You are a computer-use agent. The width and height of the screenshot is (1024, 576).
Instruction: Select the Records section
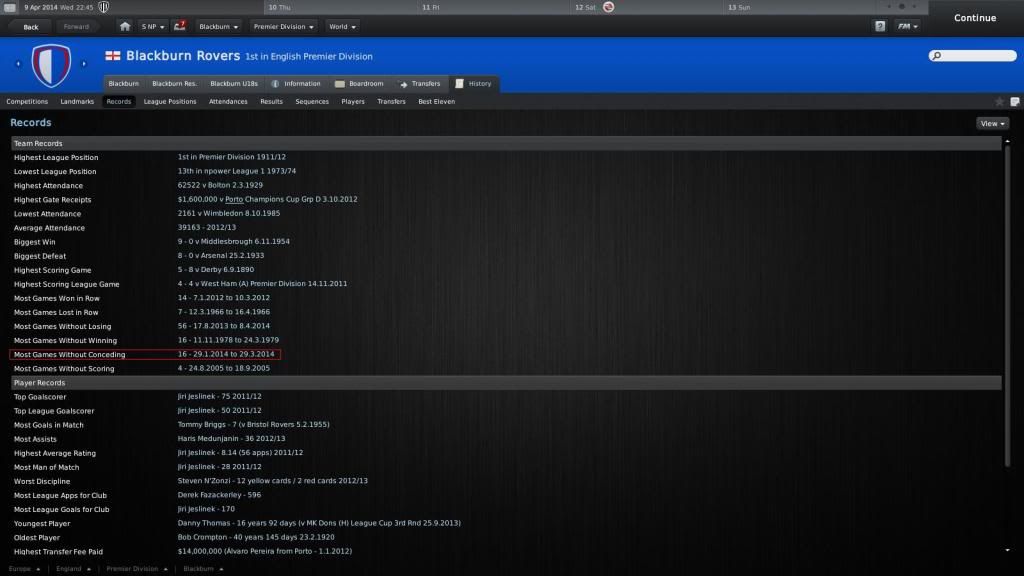118,102
